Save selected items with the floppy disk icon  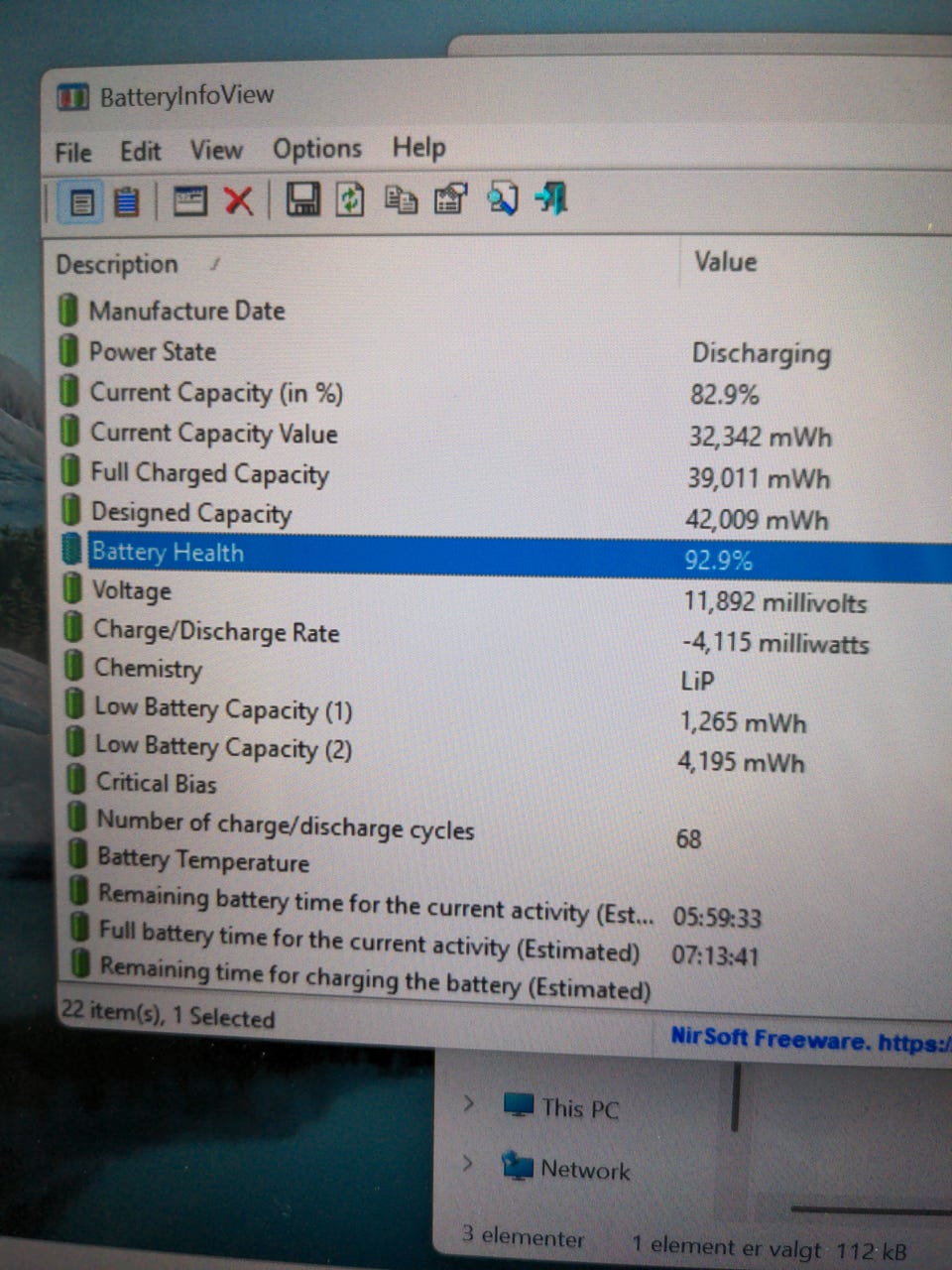(x=302, y=199)
